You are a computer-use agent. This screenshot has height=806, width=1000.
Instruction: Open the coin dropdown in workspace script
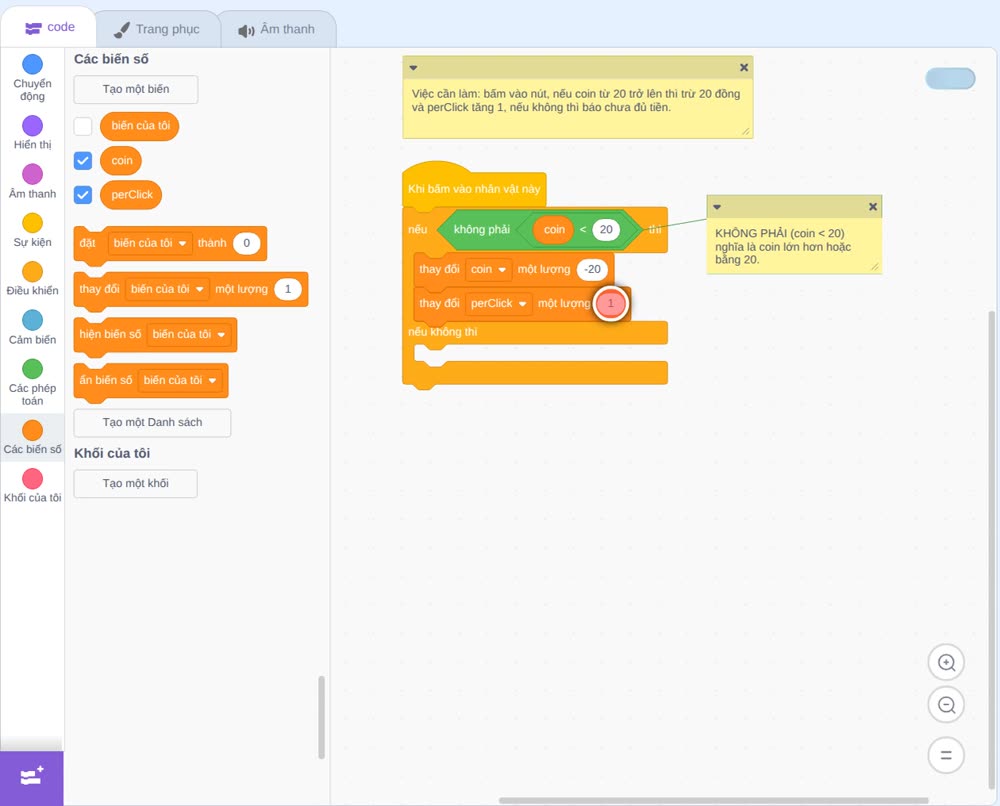pyautogui.click(x=489, y=270)
